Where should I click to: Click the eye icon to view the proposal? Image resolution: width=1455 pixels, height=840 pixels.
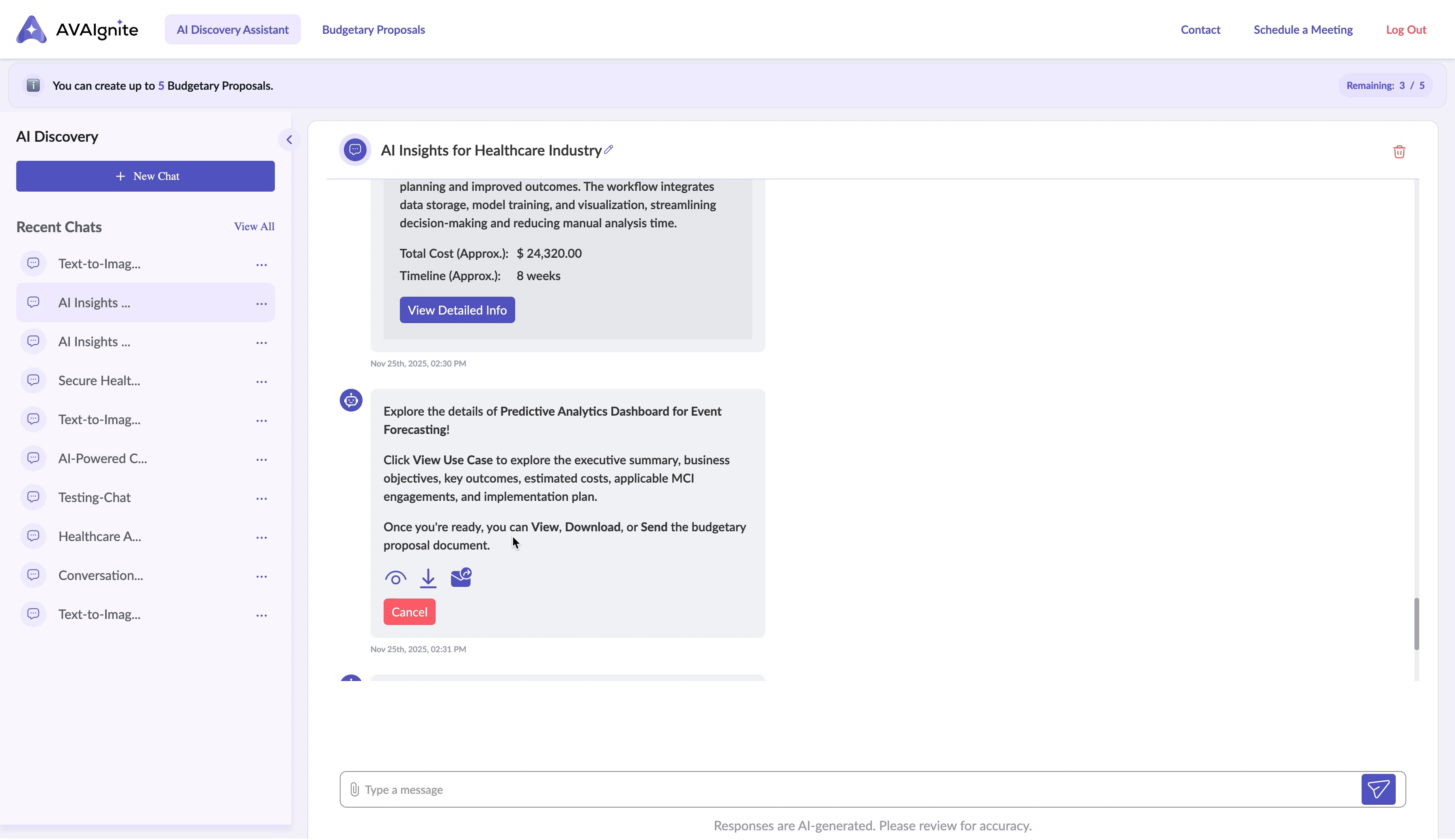click(x=395, y=577)
